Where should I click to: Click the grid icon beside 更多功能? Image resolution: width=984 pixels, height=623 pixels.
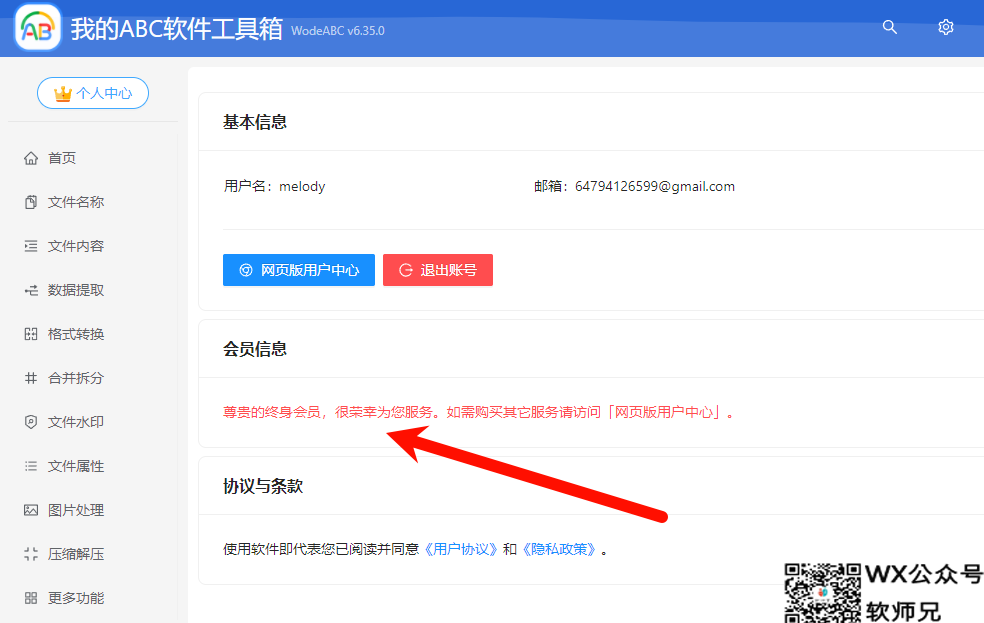(x=31, y=598)
